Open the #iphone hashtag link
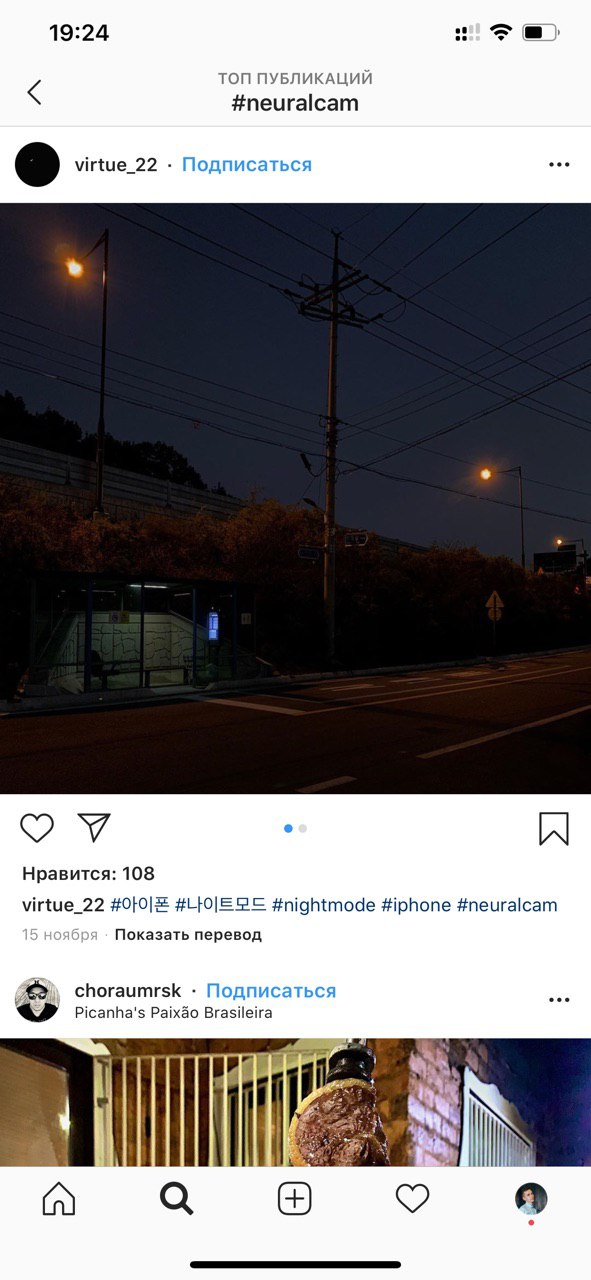Image resolution: width=591 pixels, height=1280 pixels. point(416,905)
